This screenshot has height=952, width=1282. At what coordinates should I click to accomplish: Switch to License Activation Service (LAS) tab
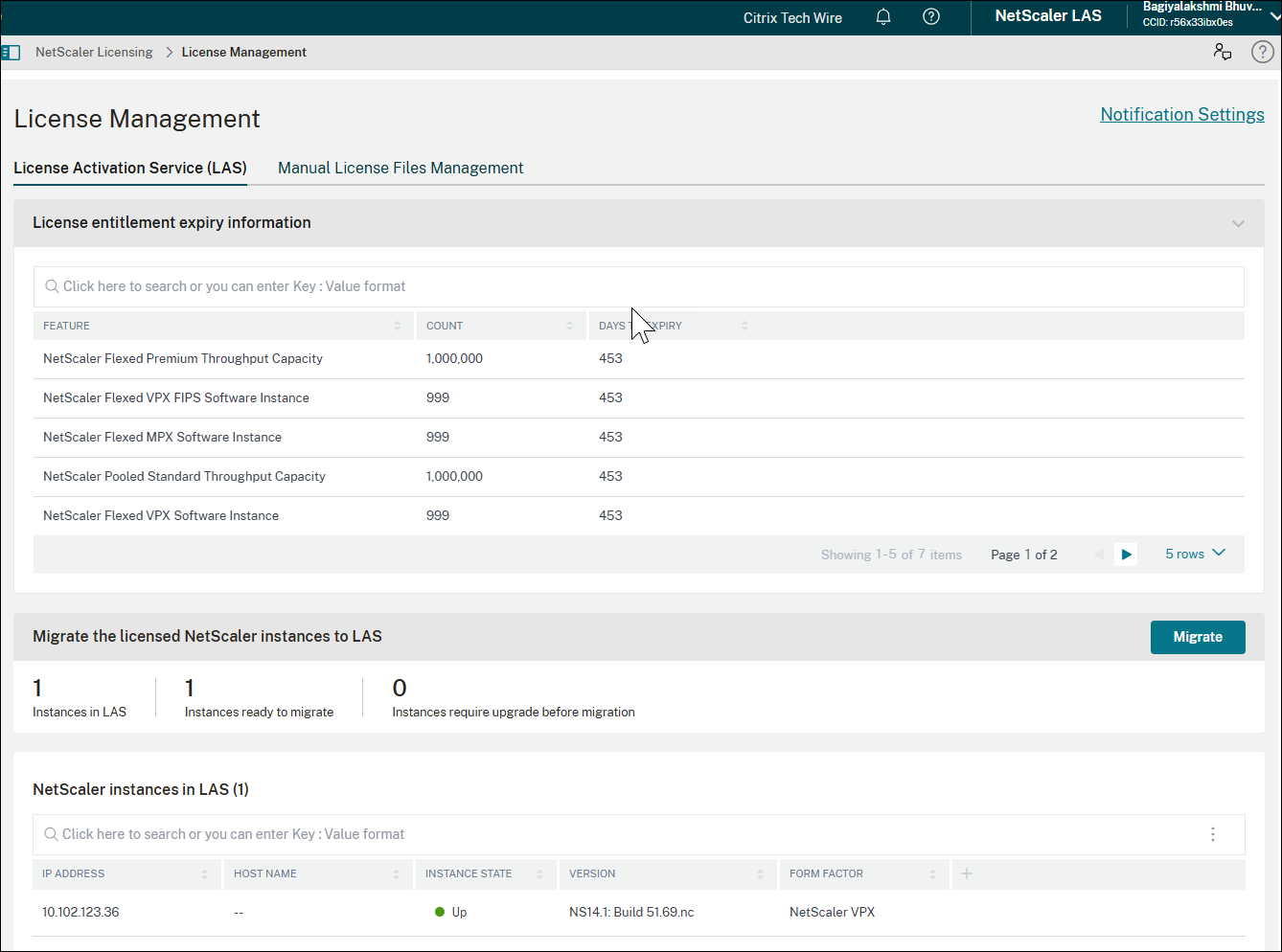(x=130, y=168)
